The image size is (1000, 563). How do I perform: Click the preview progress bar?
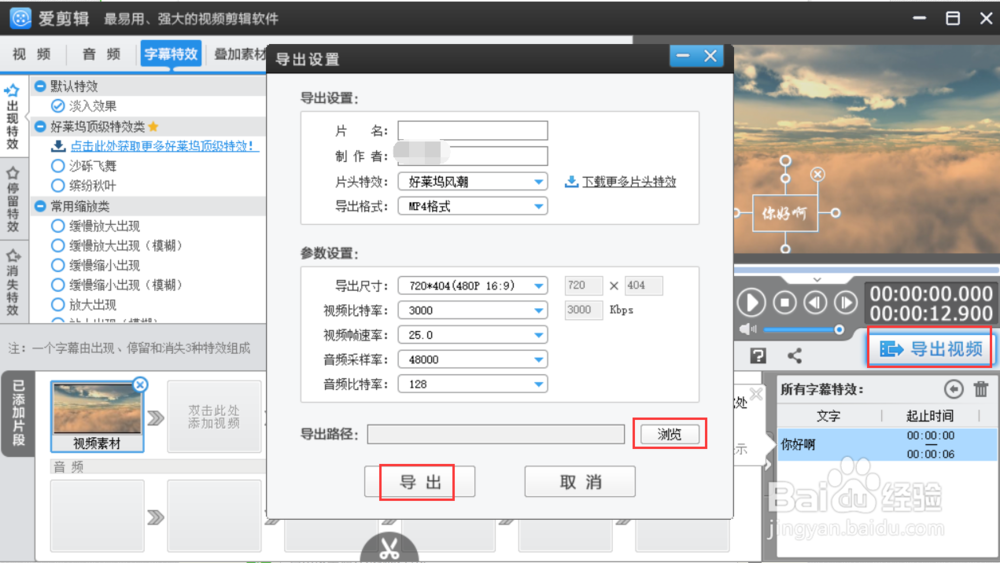[866, 270]
